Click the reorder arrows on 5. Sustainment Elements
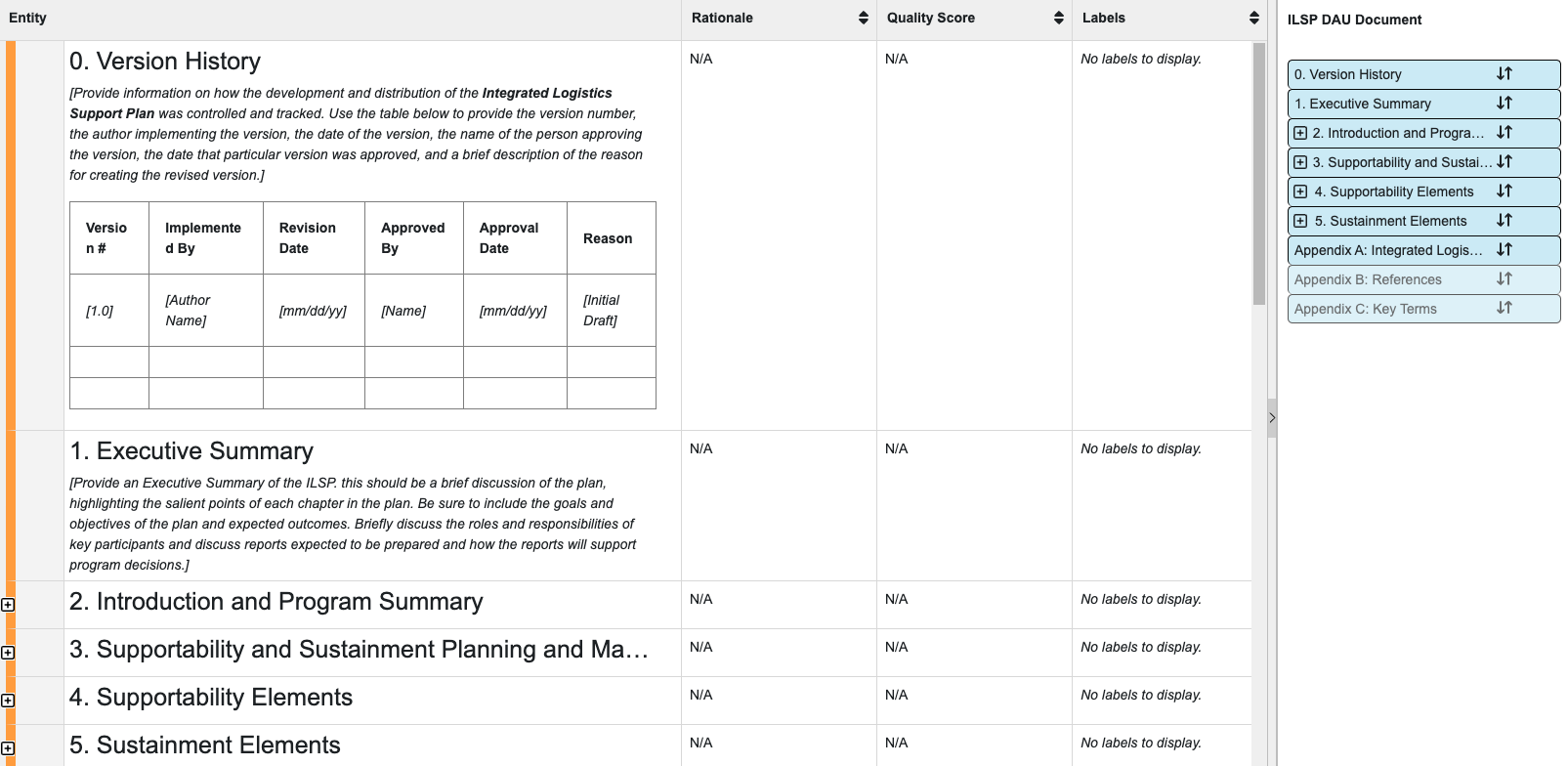The height and width of the screenshot is (766, 1568). [1504, 221]
